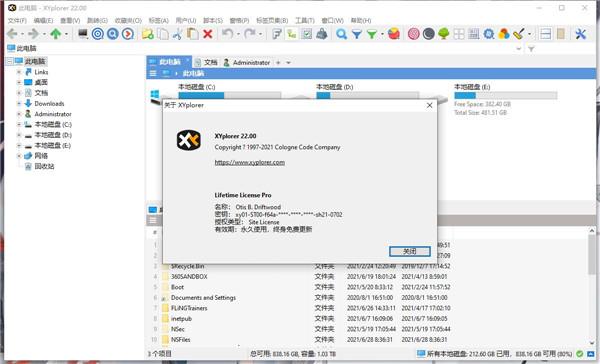Click the red X Delete icon
Image resolution: width=600 pixels, height=364 pixels.
point(208,34)
